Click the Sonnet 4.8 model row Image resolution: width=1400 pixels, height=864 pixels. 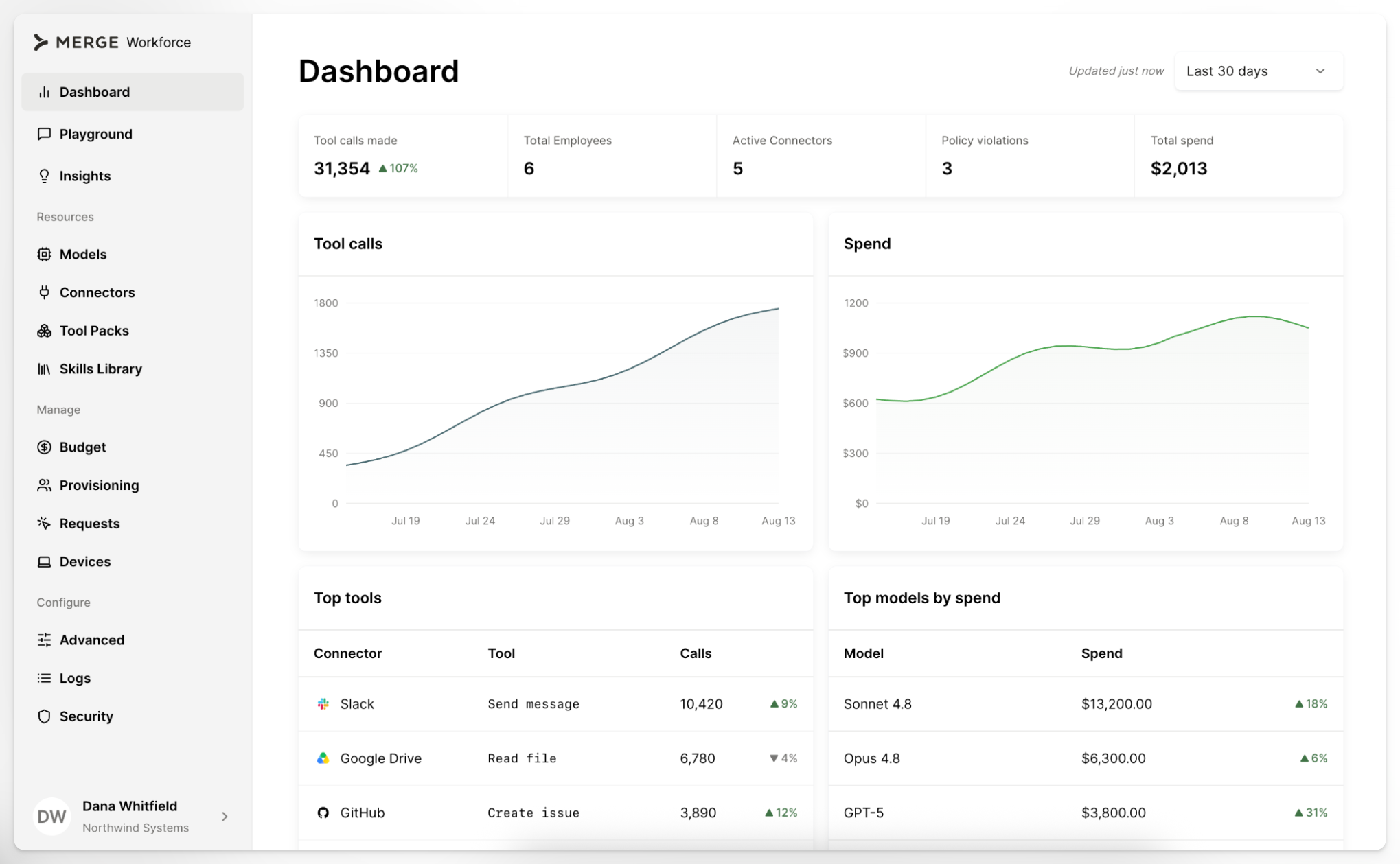[1086, 704]
